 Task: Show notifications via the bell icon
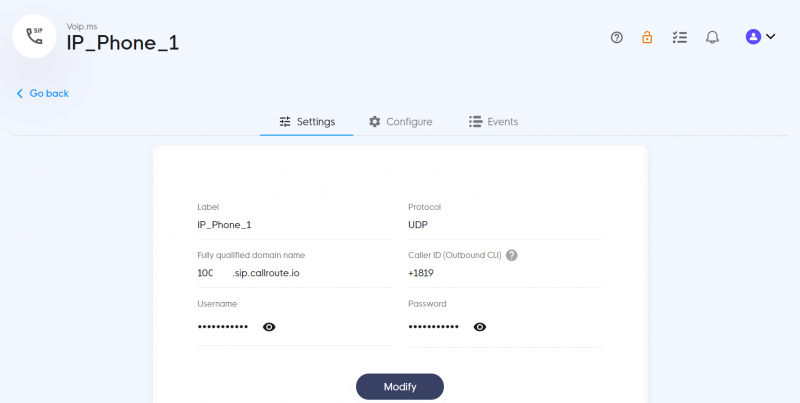click(x=712, y=37)
